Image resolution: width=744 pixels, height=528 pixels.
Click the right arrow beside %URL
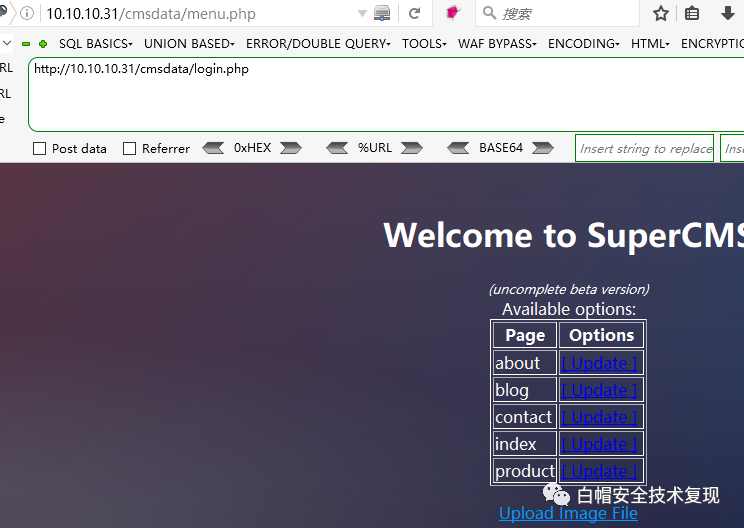click(411, 148)
